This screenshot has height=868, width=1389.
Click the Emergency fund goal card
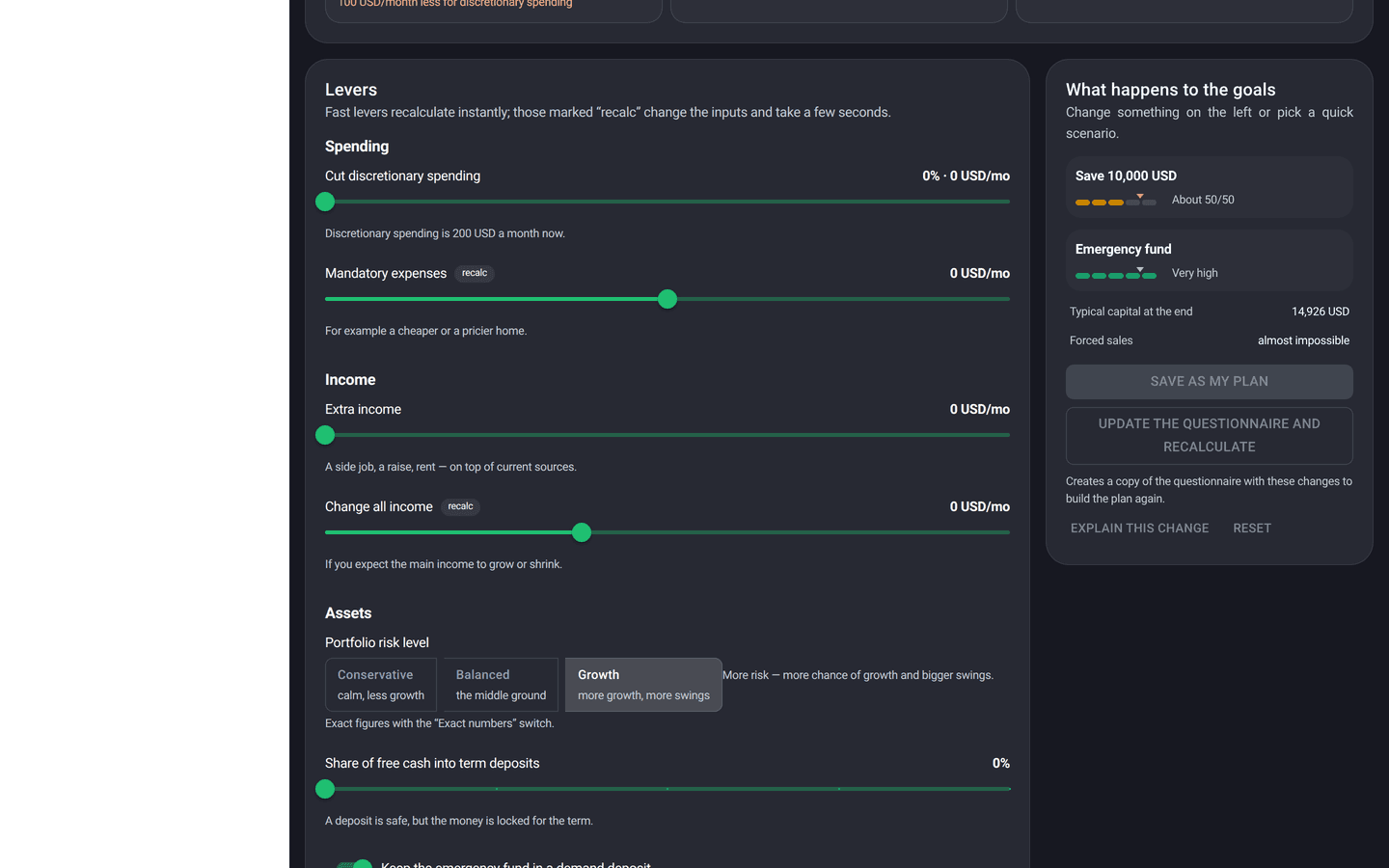pyautogui.click(x=1210, y=260)
